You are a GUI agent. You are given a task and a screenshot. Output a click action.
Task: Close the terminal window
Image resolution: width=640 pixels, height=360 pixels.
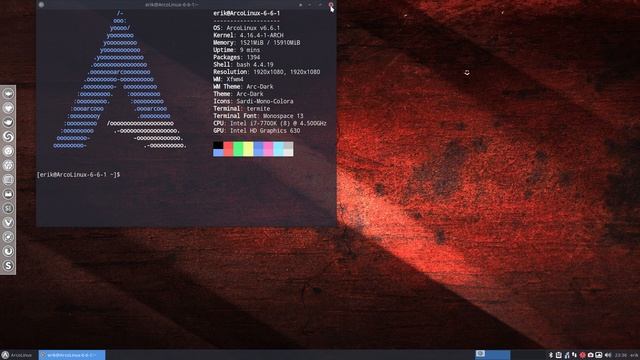pyautogui.click(x=331, y=4)
